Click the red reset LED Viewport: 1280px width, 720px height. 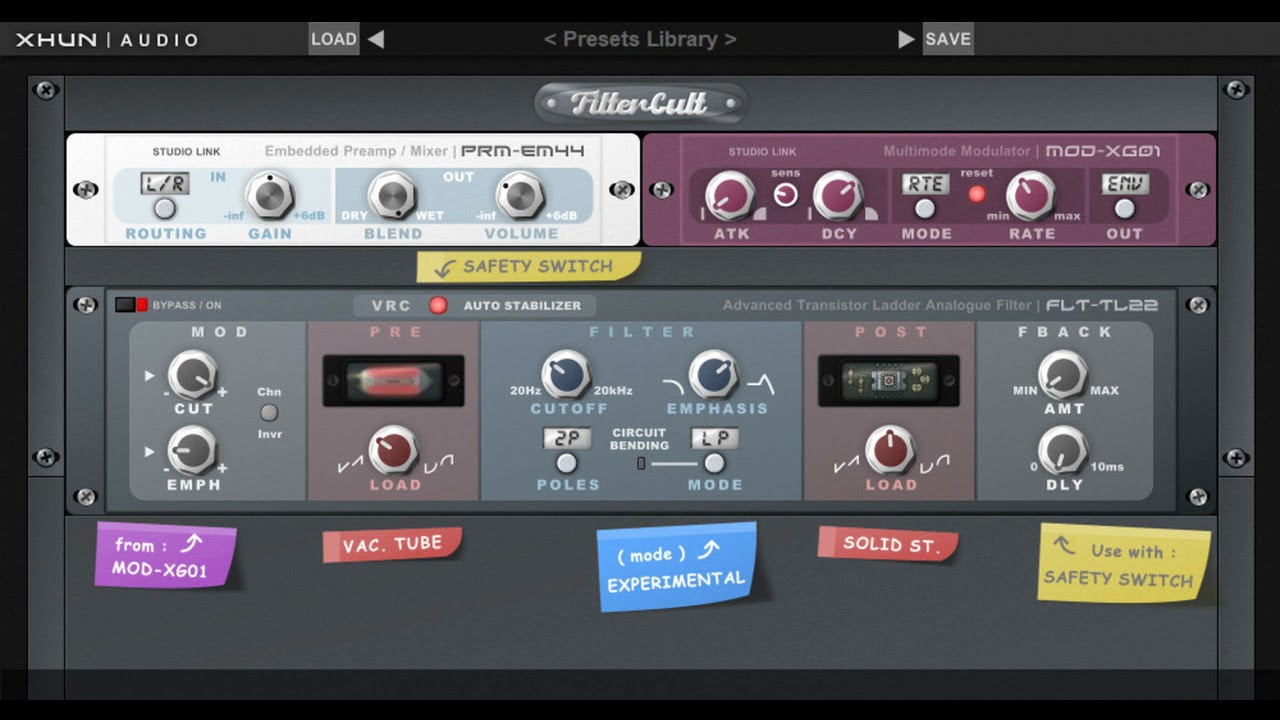coord(976,195)
